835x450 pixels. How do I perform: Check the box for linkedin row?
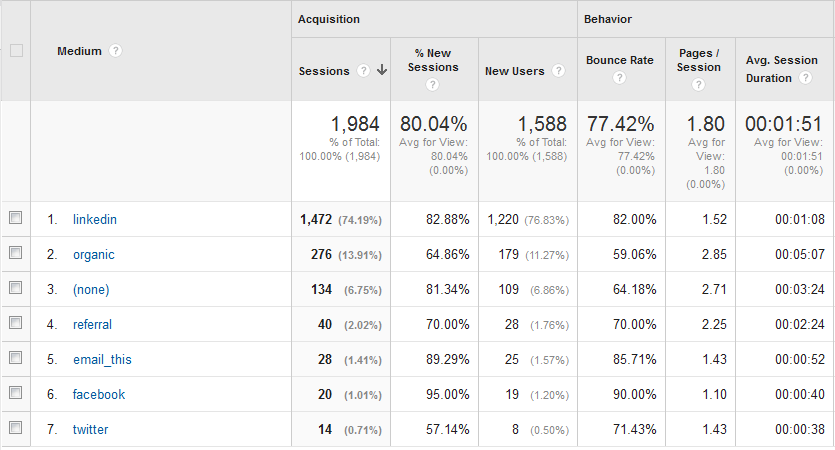coord(16,219)
